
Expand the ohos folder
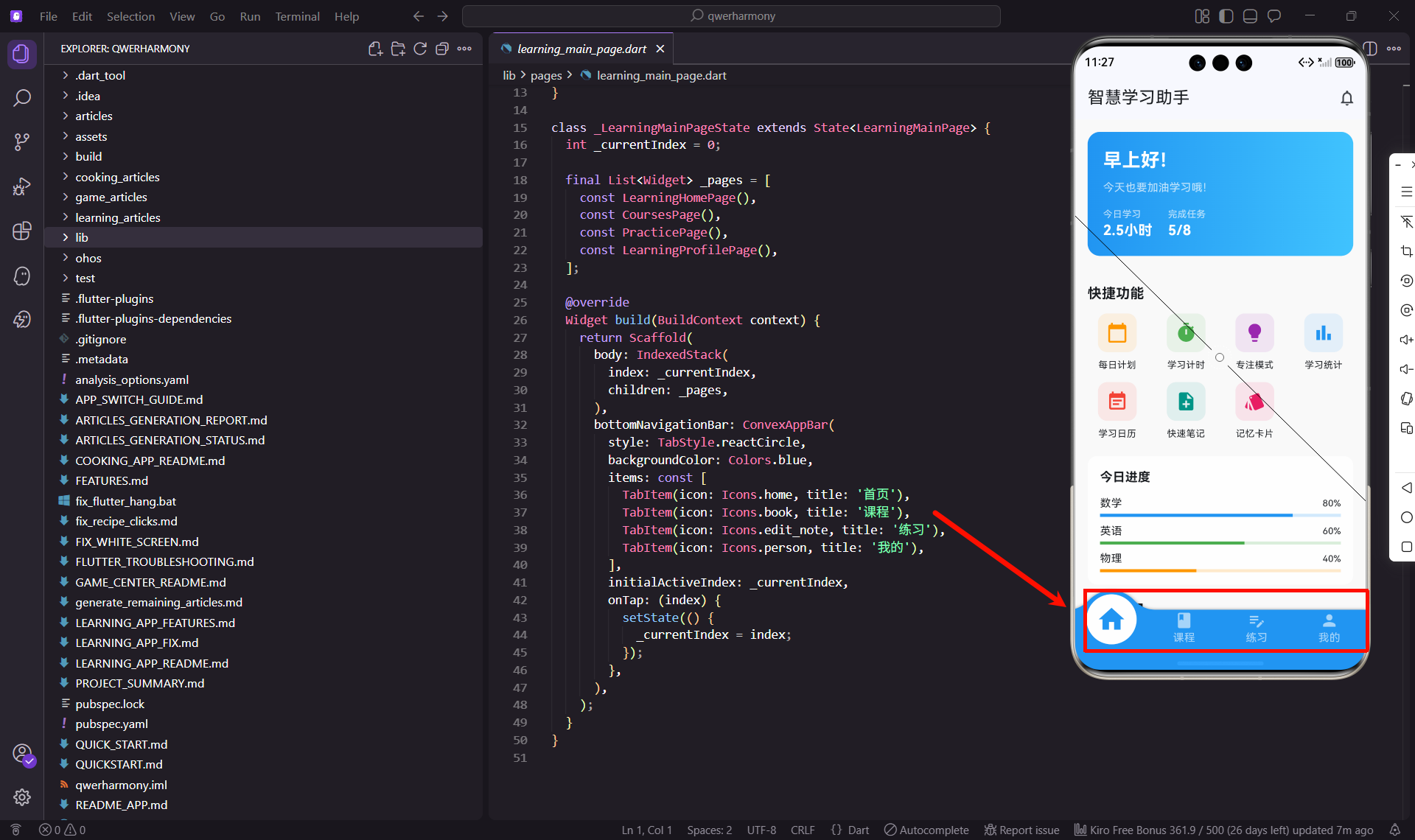88,258
